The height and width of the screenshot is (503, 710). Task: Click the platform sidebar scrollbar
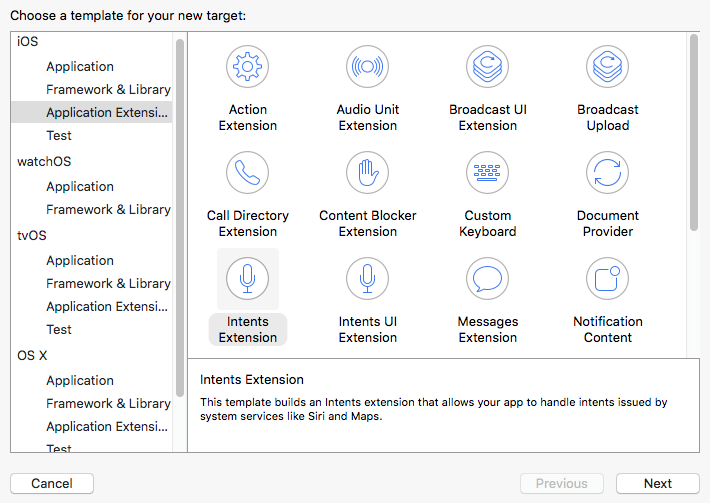coord(180,218)
